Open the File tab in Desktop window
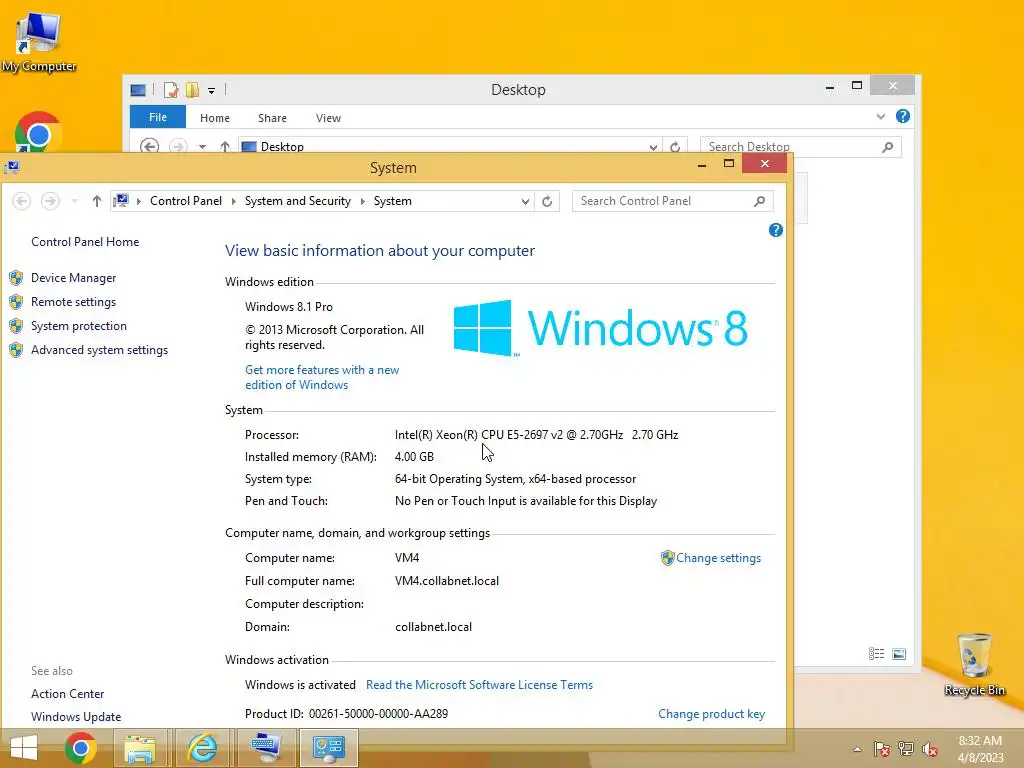This screenshot has width=1024, height=768. [x=157, y=118]
